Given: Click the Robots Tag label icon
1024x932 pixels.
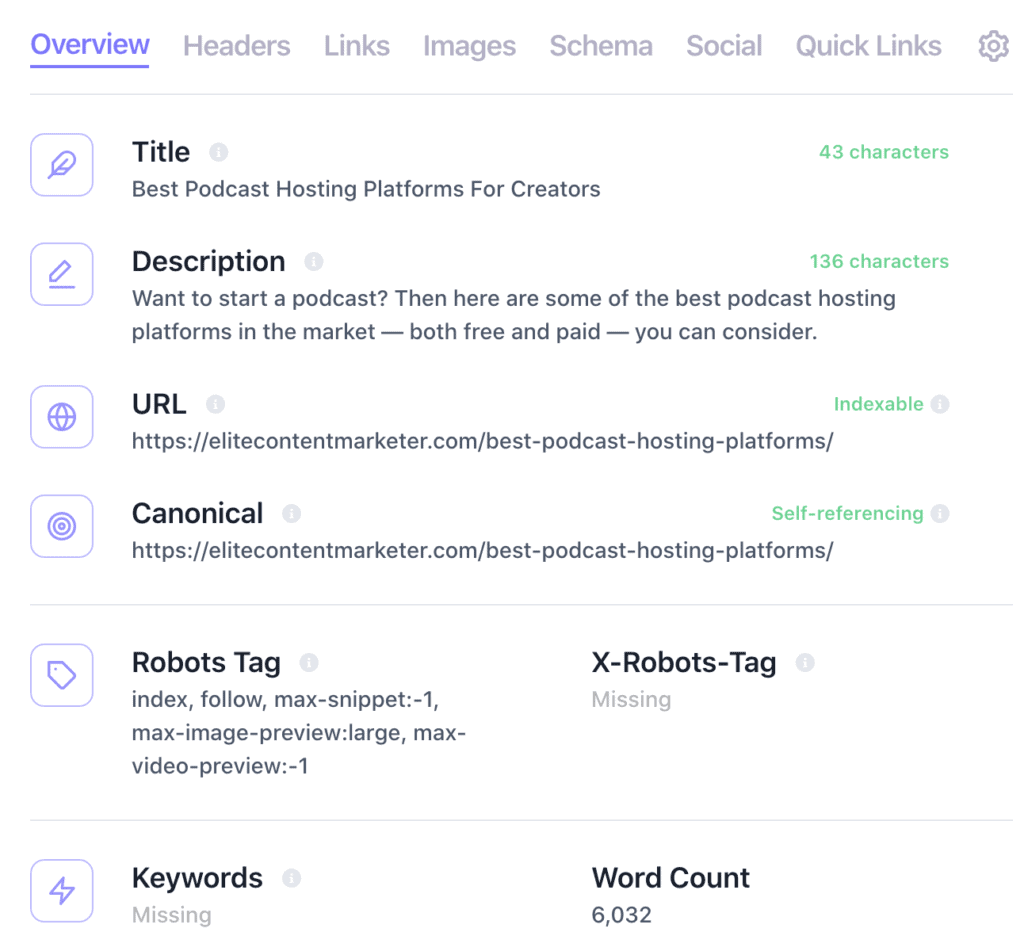Looking at the screenshot, I should click(62, 675).
